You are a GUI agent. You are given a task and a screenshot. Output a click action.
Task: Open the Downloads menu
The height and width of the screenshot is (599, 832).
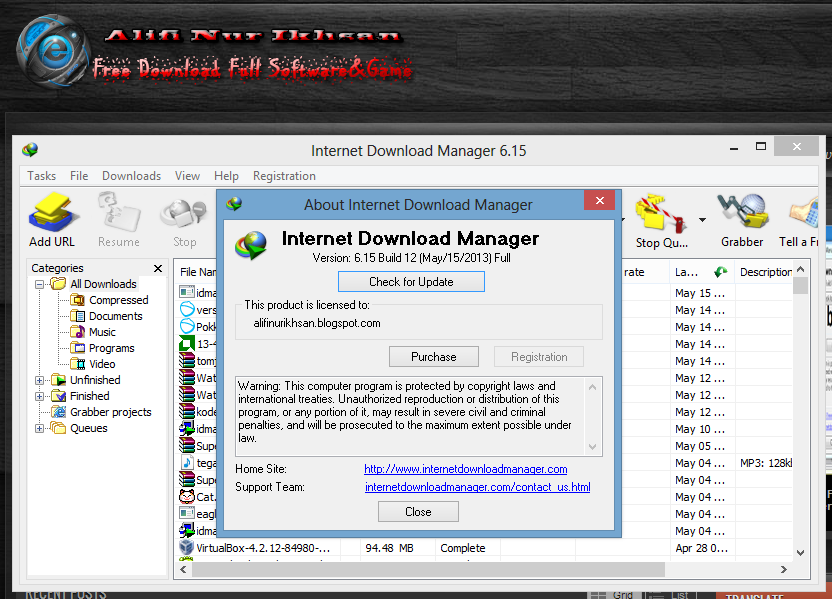point(131,176)
